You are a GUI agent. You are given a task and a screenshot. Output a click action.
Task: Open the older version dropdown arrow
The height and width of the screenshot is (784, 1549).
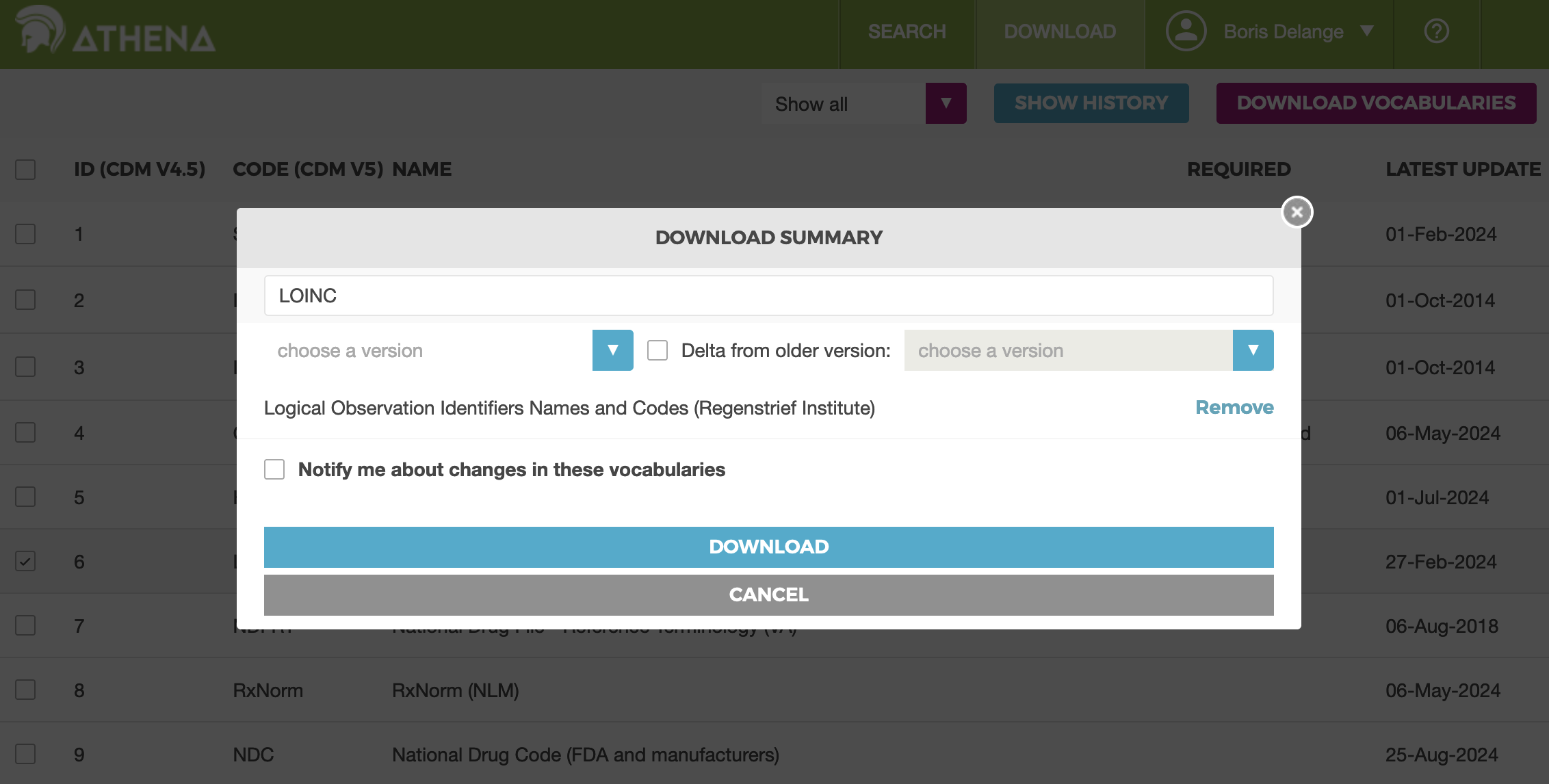[1253, 350]
